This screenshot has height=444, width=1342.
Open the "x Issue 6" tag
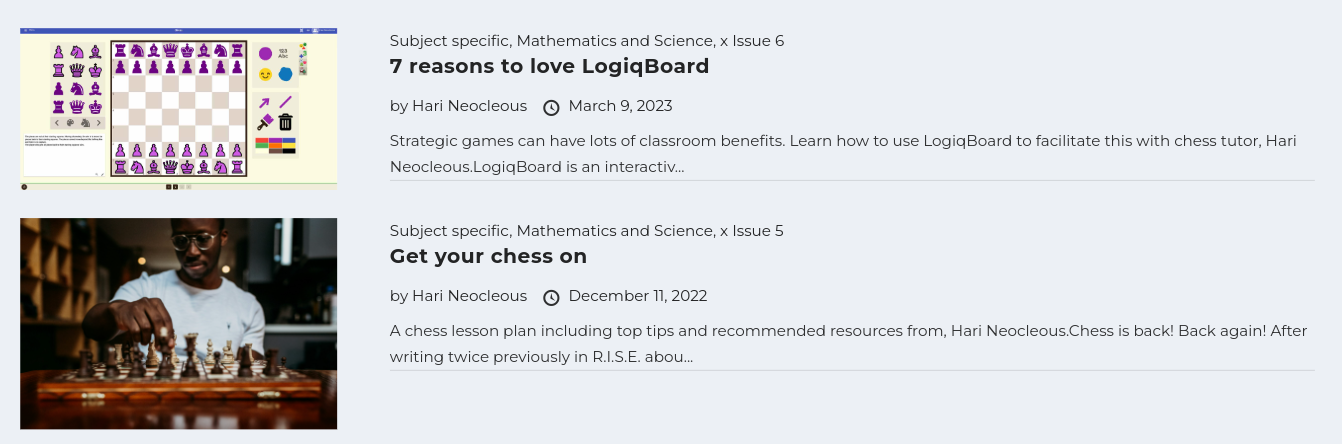coord(752,41)
